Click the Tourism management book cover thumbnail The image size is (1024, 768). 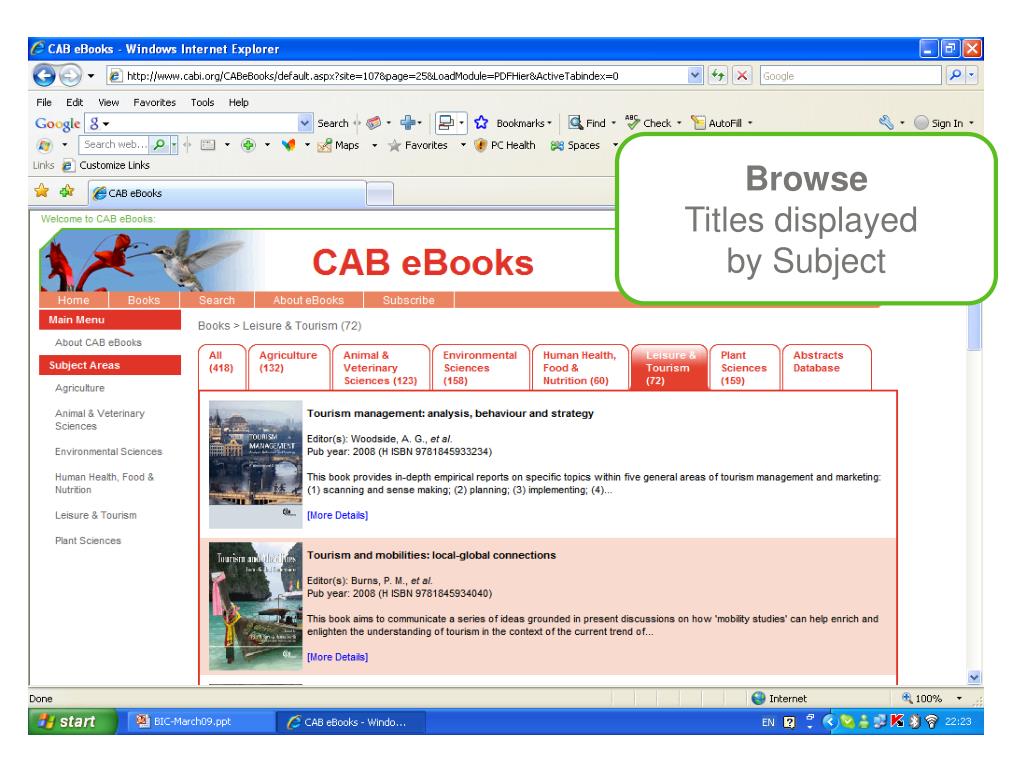pos(255,464)
